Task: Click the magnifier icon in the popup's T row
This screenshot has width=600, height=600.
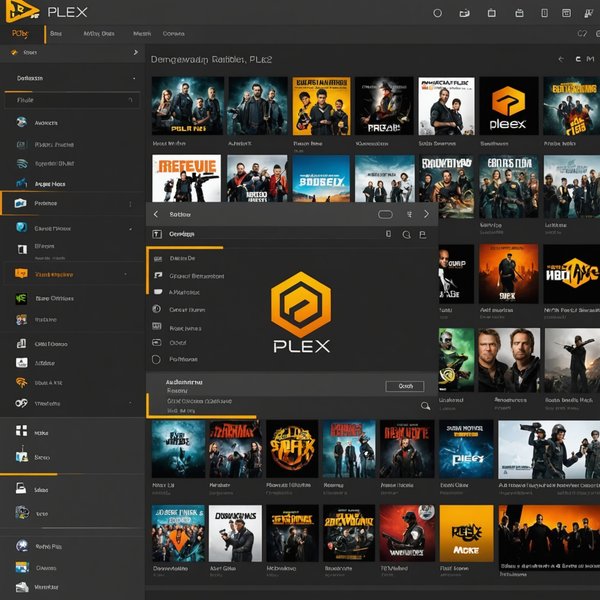Action: coord(406,235)
